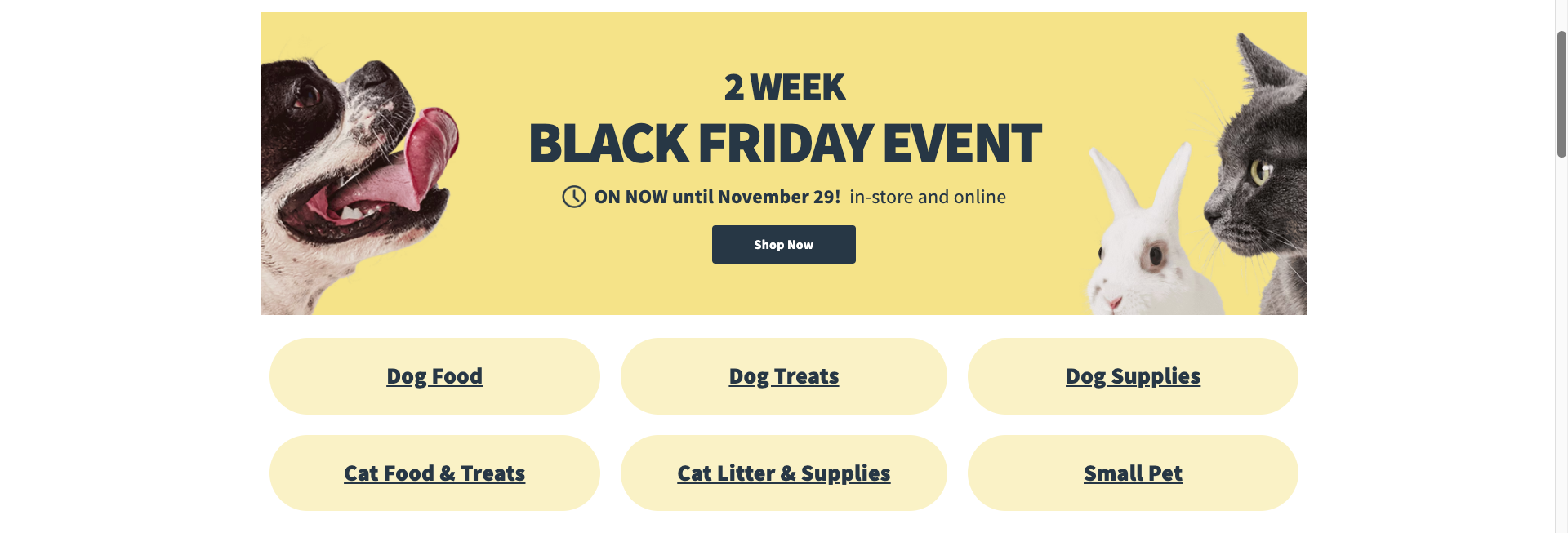The width and height of the screenshot is (1568, 533).
Task: Click the white rabbit image
Action: click(x=1147, y=237)
